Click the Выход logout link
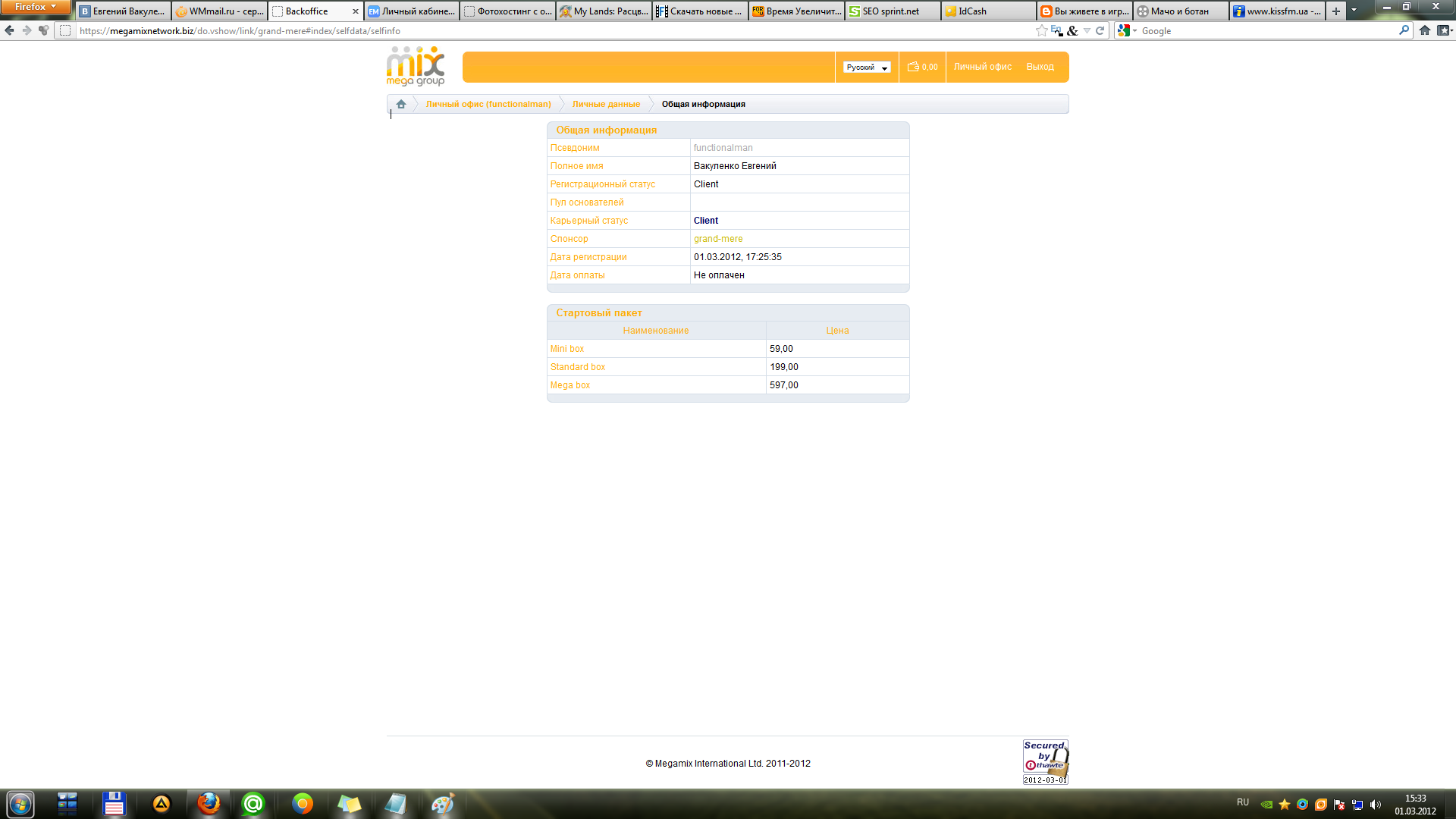The height and width of the screenshot is (819, 1456). point(1040,67)
